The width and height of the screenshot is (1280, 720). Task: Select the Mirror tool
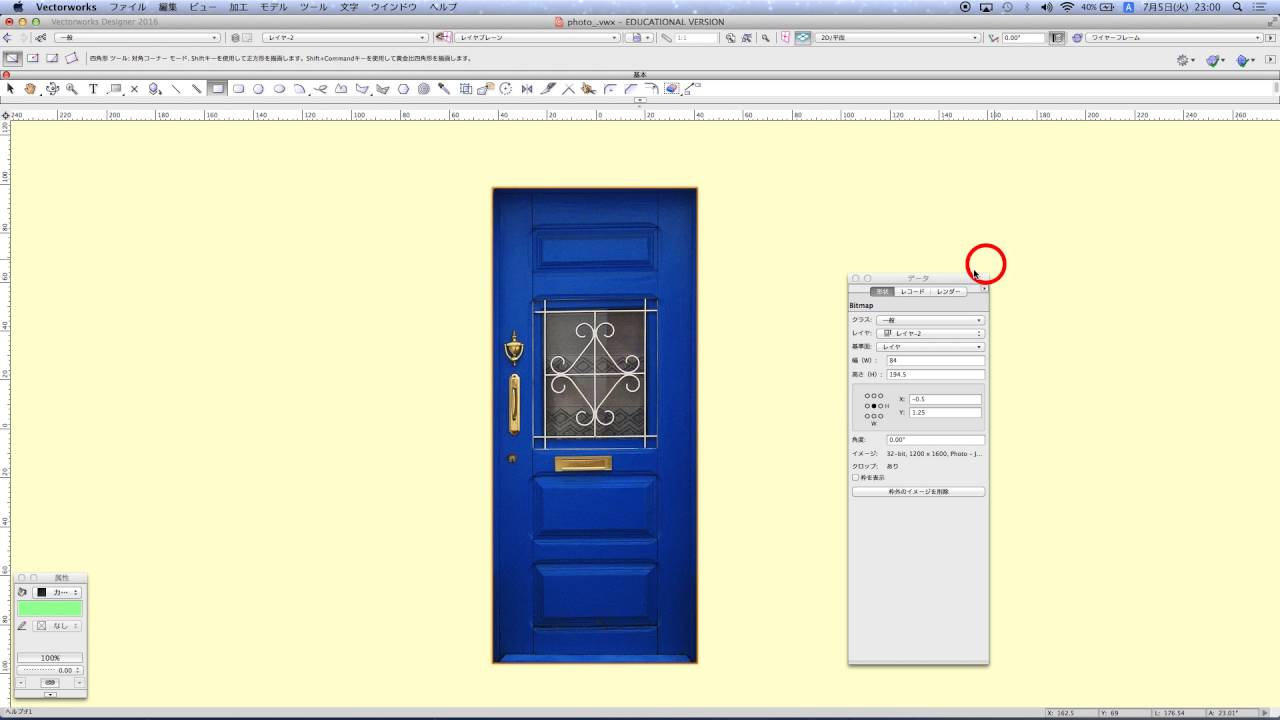click(527, 89)
